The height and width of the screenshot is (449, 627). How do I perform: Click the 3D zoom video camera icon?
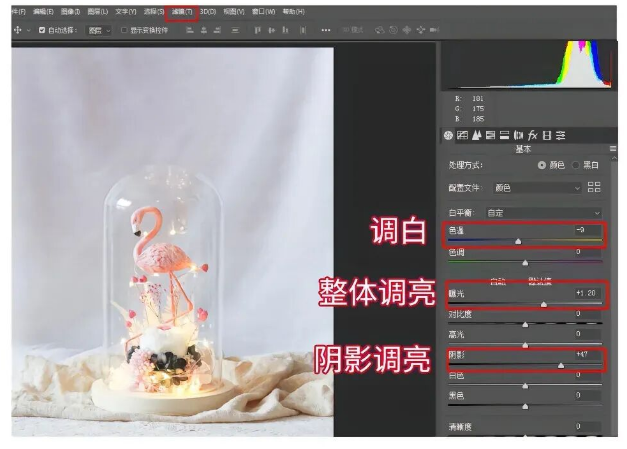pyautogui.click(x=434, y=30)
